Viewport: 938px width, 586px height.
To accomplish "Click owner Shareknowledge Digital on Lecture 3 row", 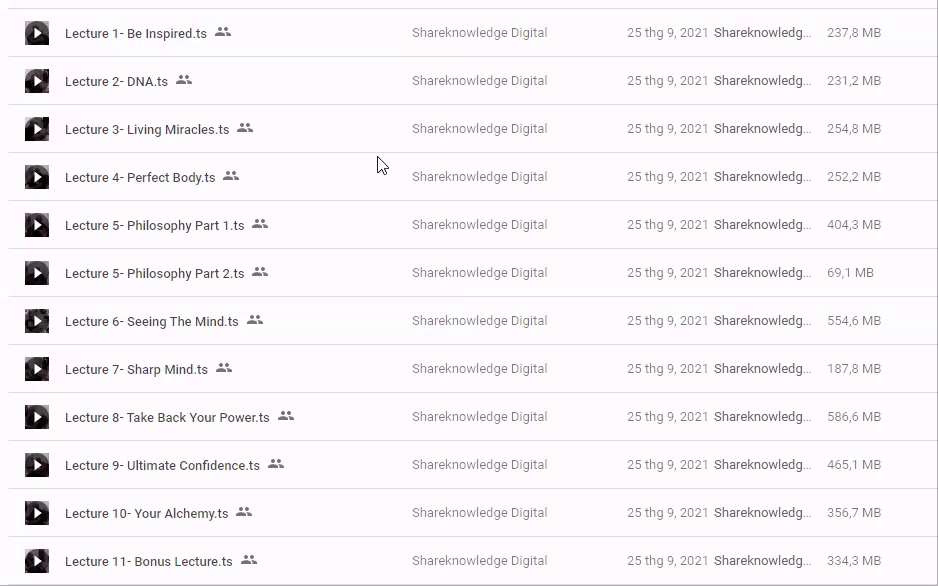I will coord(479,129).
